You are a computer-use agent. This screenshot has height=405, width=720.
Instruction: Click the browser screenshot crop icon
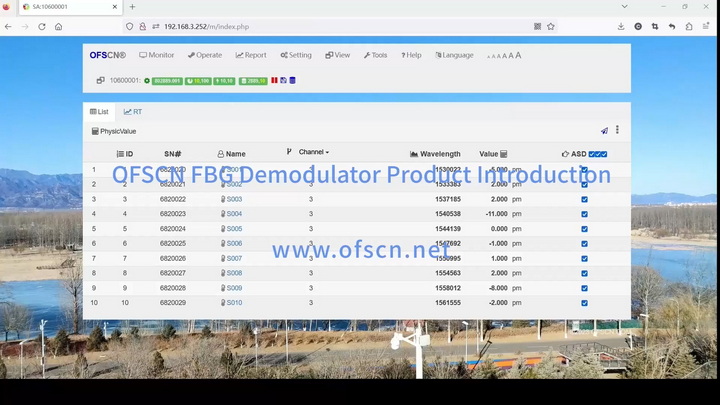coord(655,27)
